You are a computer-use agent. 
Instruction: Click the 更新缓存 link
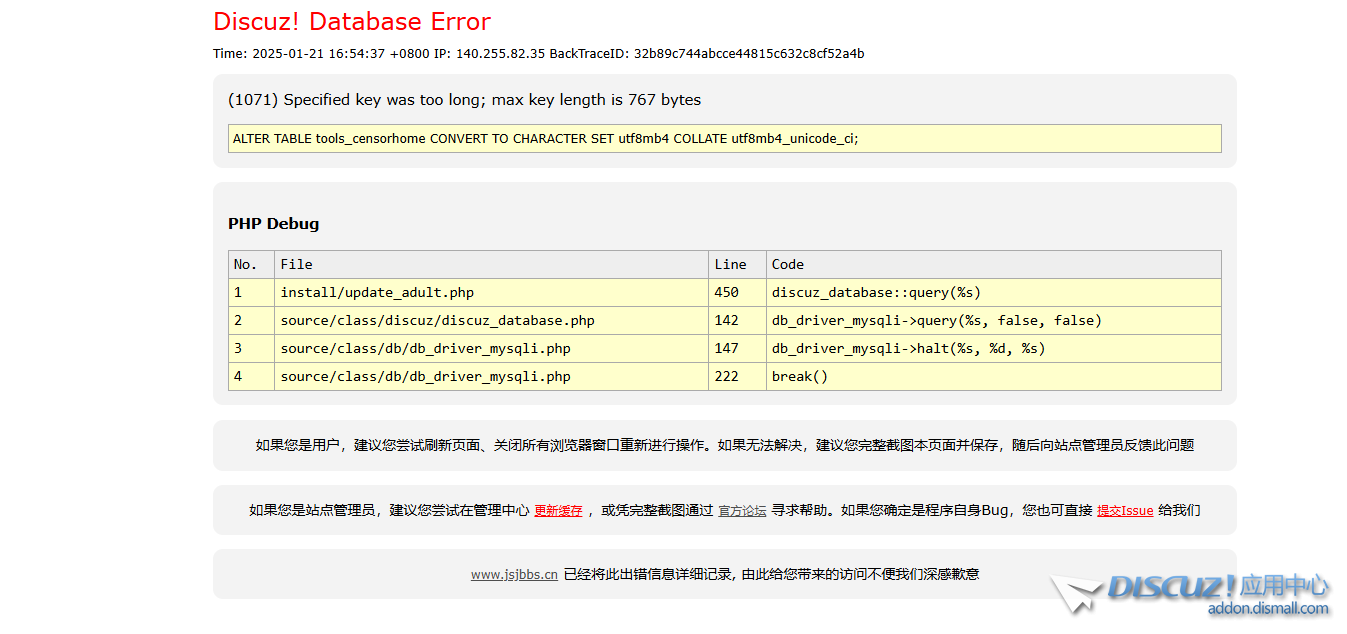click(558, 510)
